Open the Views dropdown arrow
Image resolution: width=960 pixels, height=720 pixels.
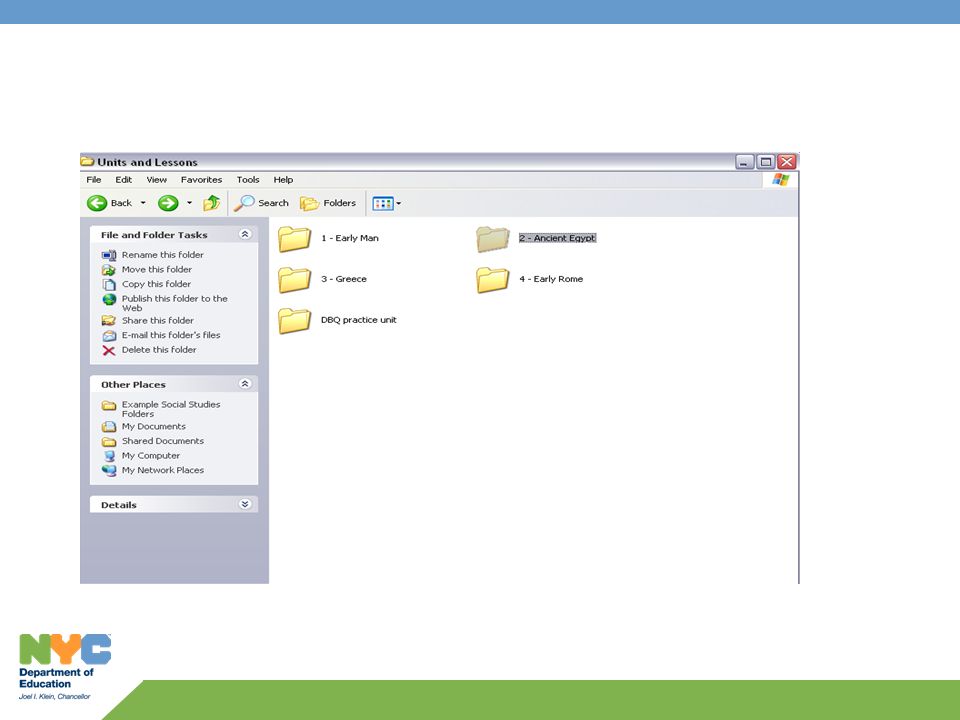[399, 203]
